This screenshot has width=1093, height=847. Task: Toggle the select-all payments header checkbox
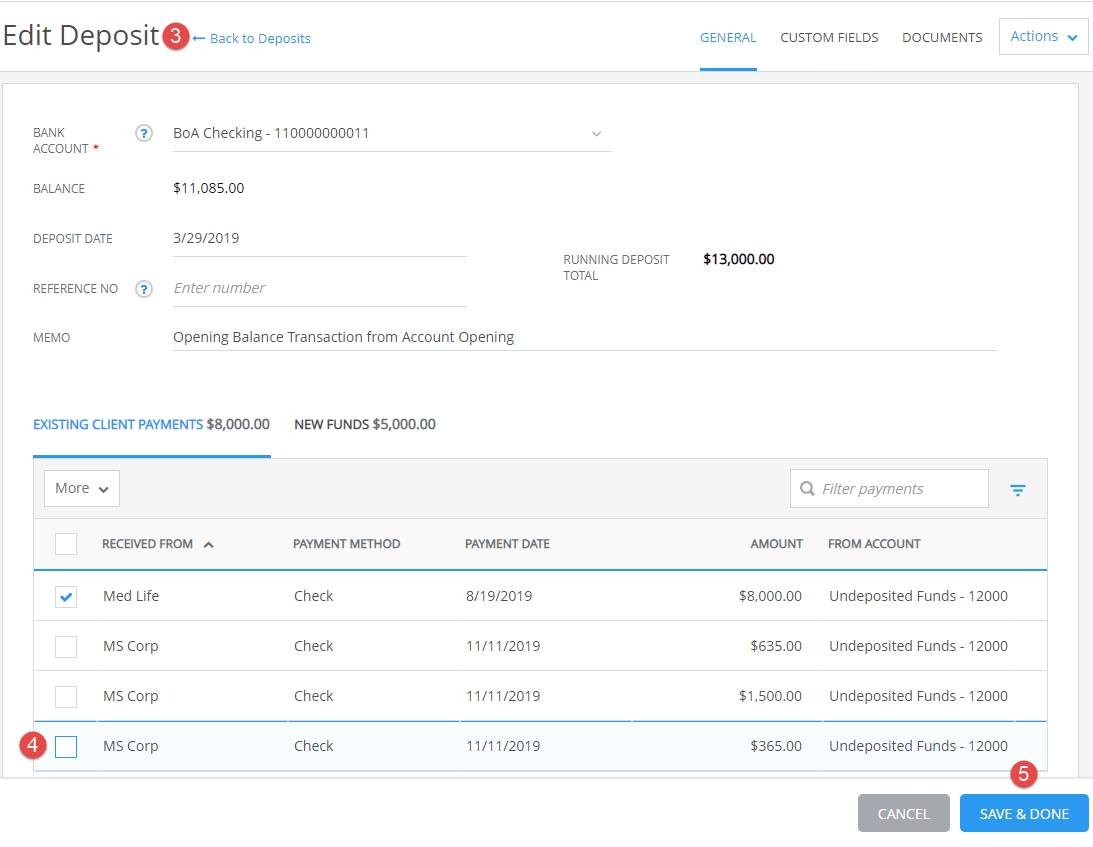[66, 544]
